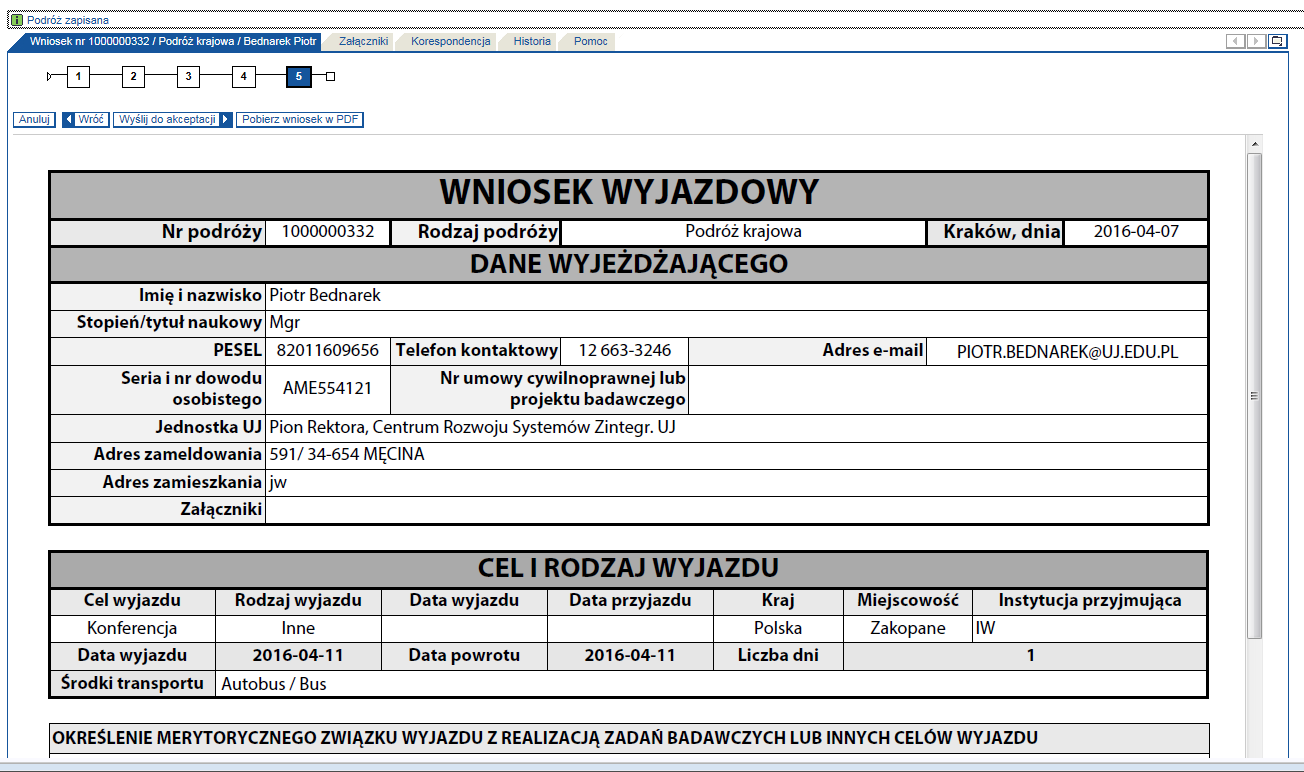Click the 'Pion Rektora, Centrum Rozwoju' unit text
Image resolution: width=1304 pixels, height=772 pixels.
[473, 427]
